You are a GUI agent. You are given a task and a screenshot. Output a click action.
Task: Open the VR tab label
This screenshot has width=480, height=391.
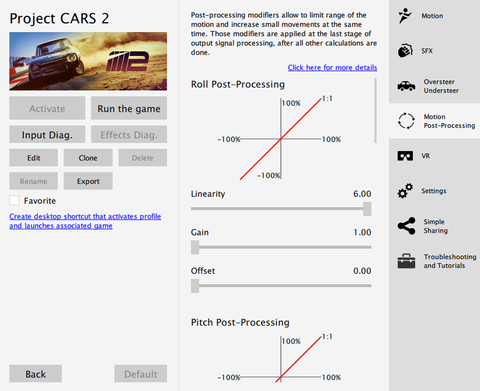426,156
